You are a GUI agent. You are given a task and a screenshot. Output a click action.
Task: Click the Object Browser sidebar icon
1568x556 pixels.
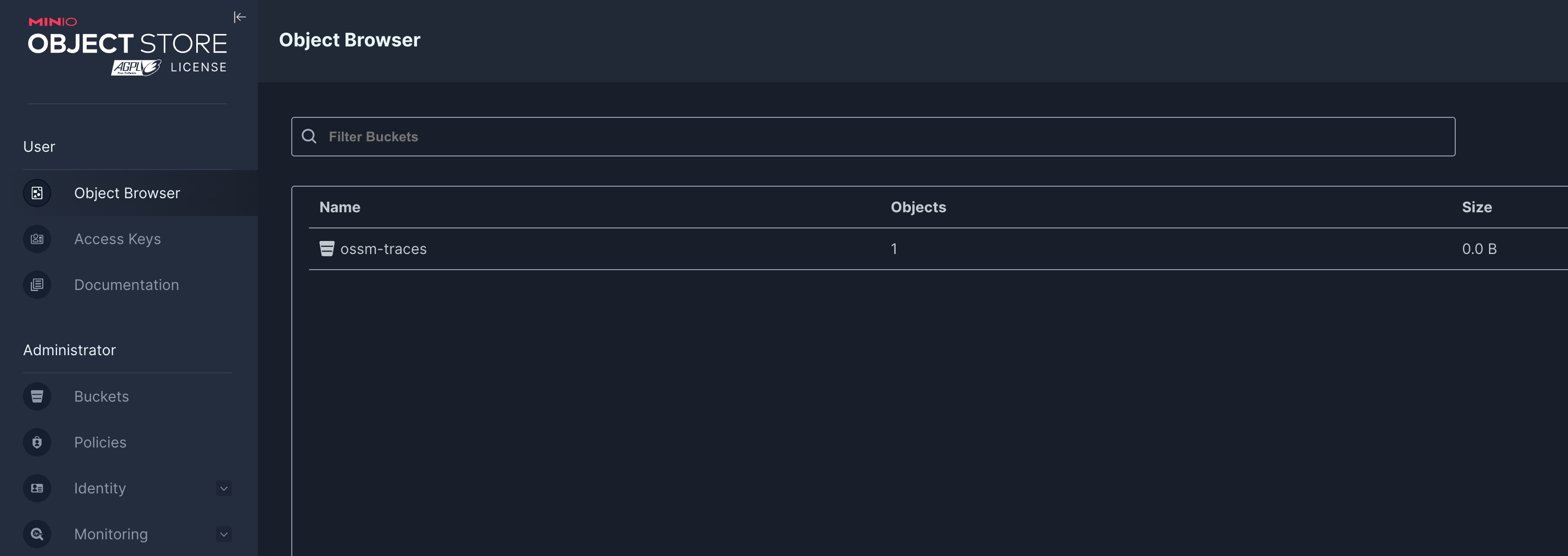(37, 193)
